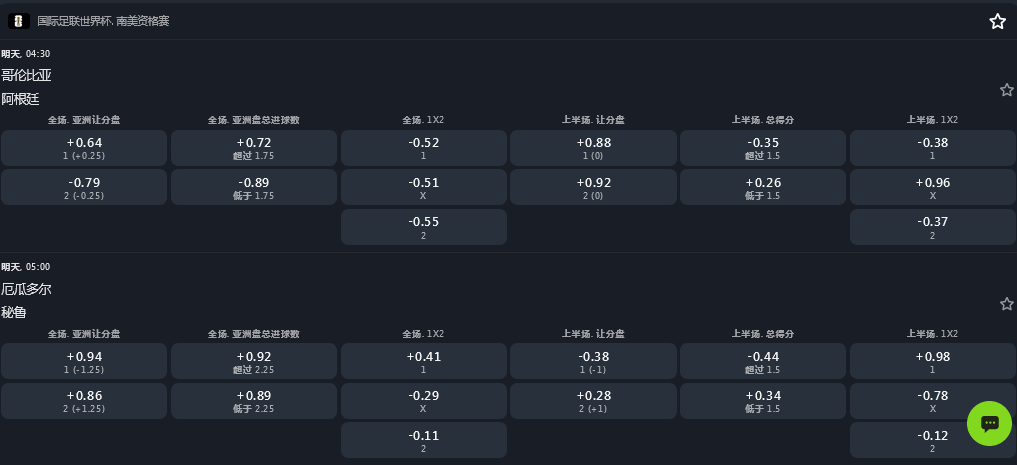Pick over 2.25 goals at +0.92
The width and height of the screenshot is (1017, 465).
click(x=254, y=362)
